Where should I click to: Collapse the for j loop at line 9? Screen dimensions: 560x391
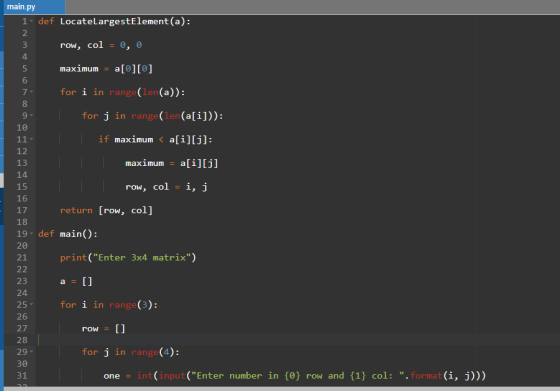pyautogui.click(x=32, y=116)
